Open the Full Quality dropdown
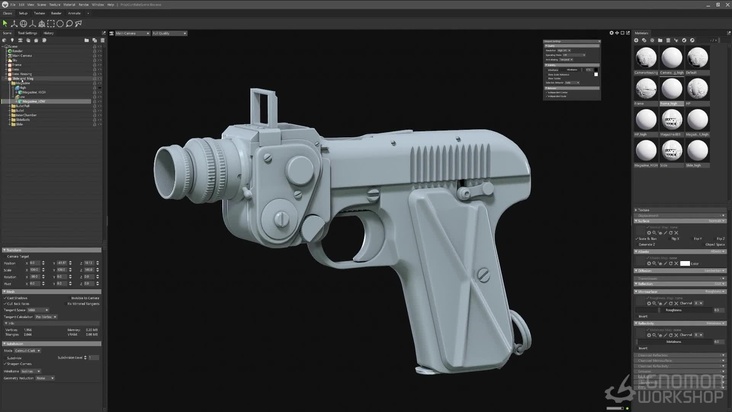Image resolution: width=732 pixels, height=412 pixels. pyautogui.click(x=169, y=33)
